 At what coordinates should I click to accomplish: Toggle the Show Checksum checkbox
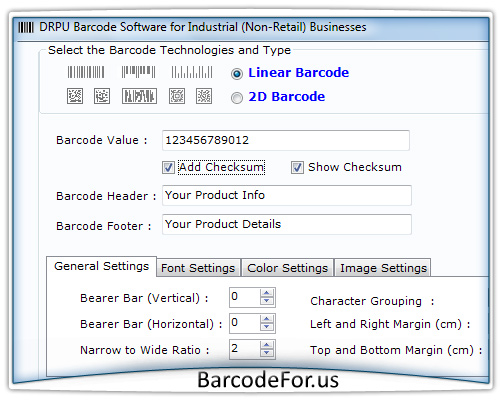point(297,167)
